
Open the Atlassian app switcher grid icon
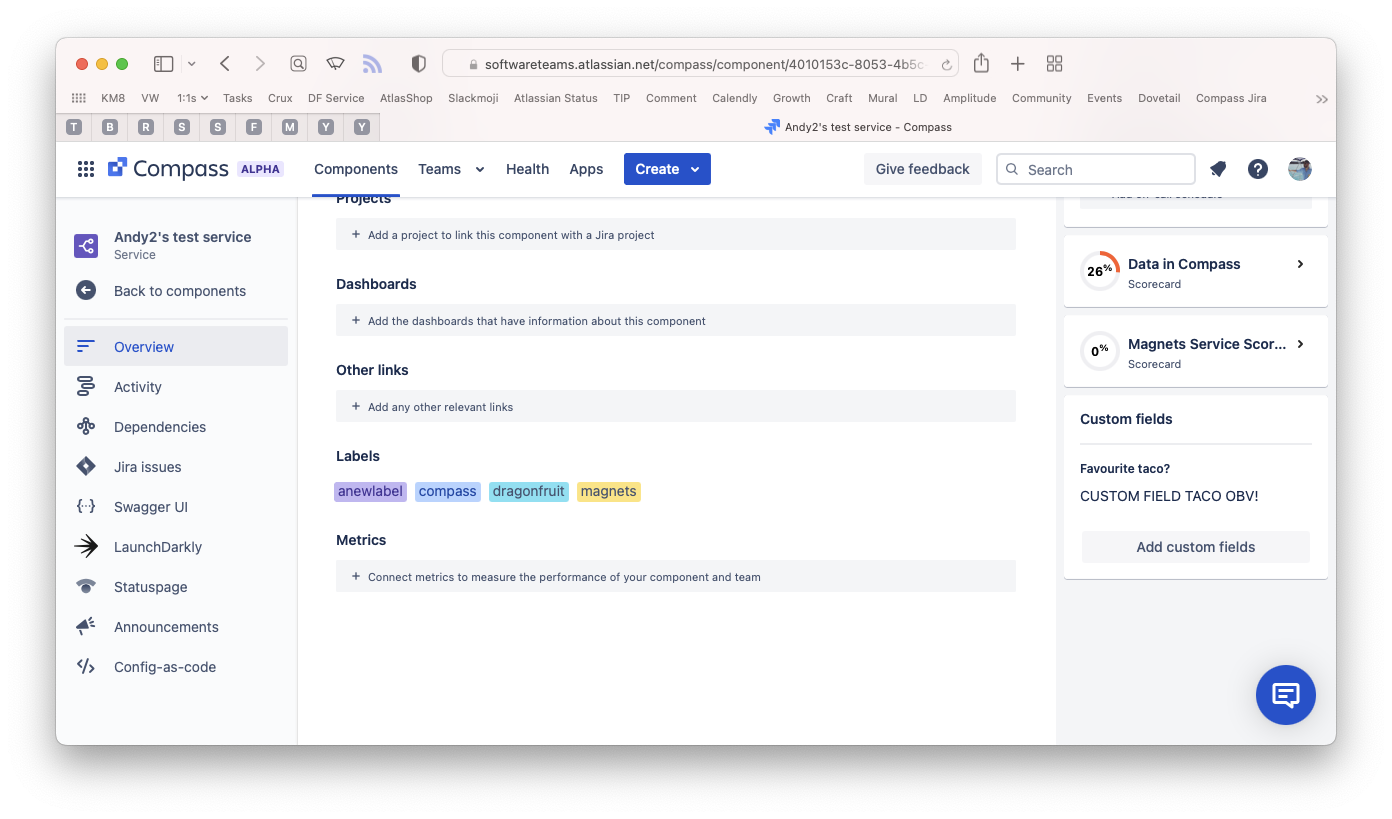click(x=86, y=169)
